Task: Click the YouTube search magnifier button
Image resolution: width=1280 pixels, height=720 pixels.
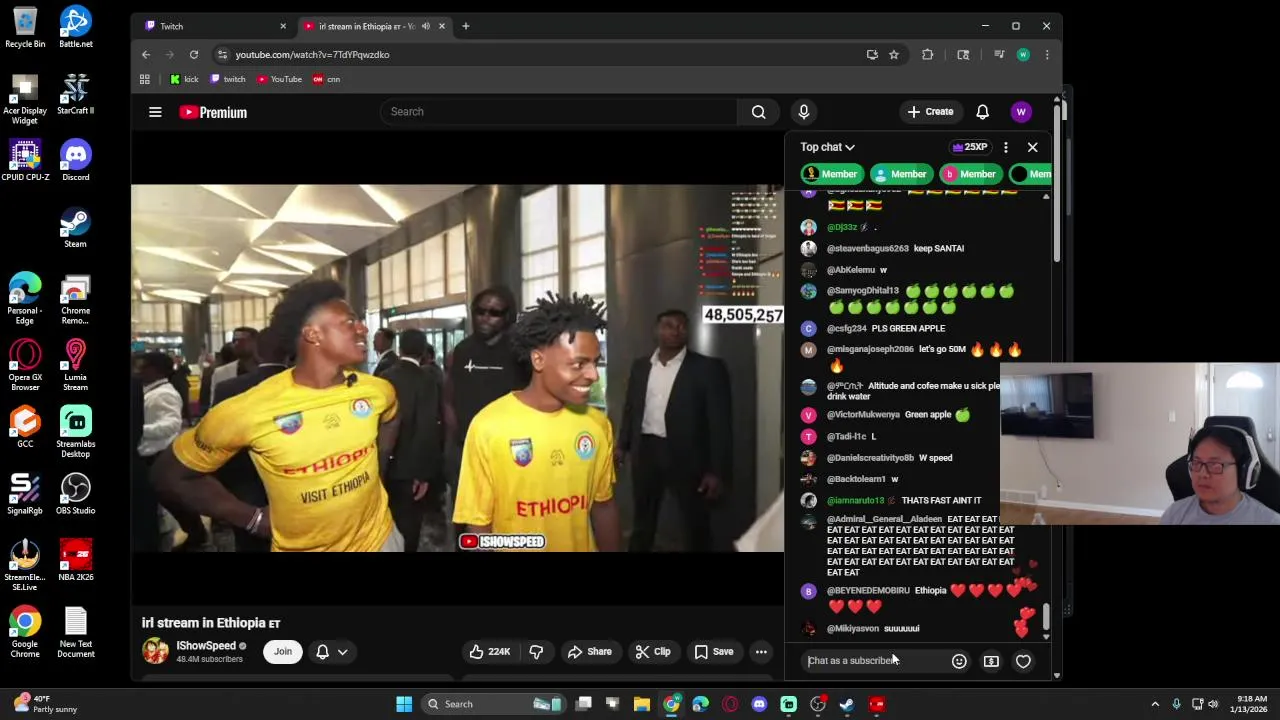Action: click(759, 112)
